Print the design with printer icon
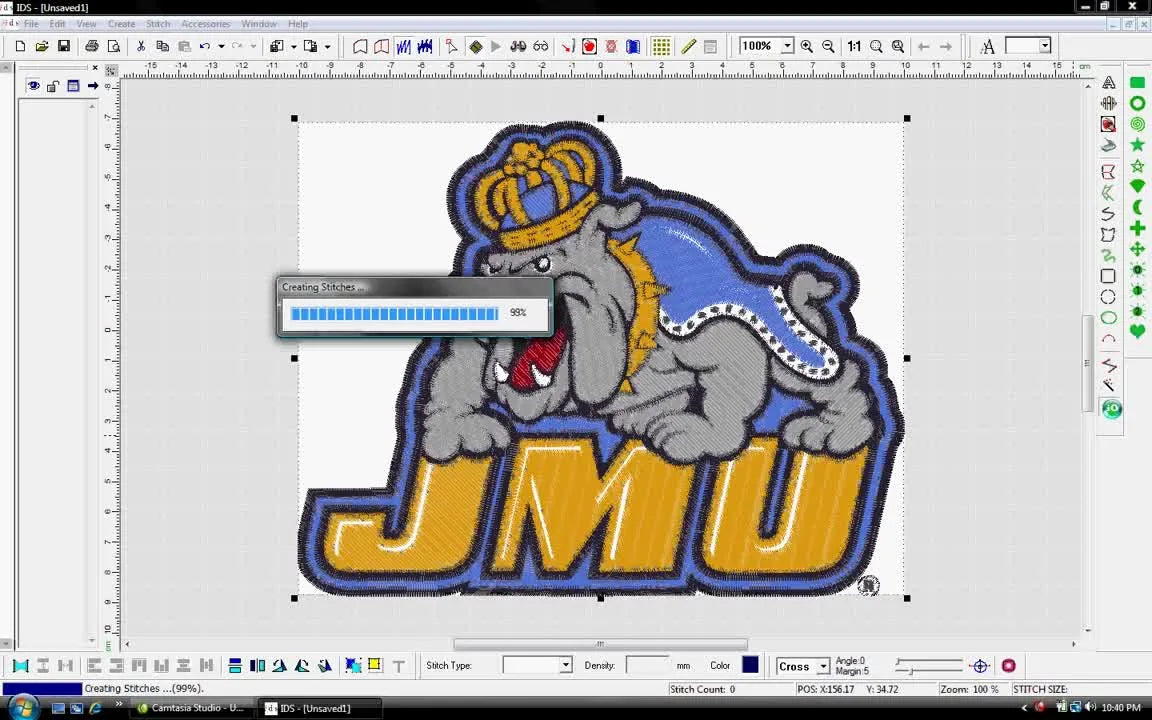 [x=91, y=46]
